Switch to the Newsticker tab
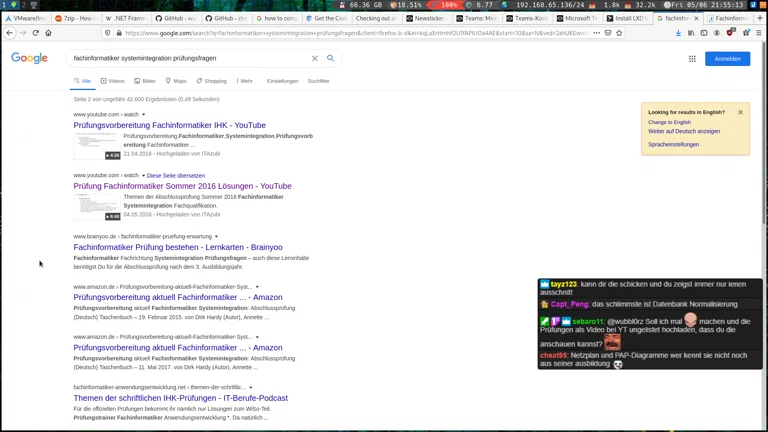This screenshot has height=432, width=768. 428,18
